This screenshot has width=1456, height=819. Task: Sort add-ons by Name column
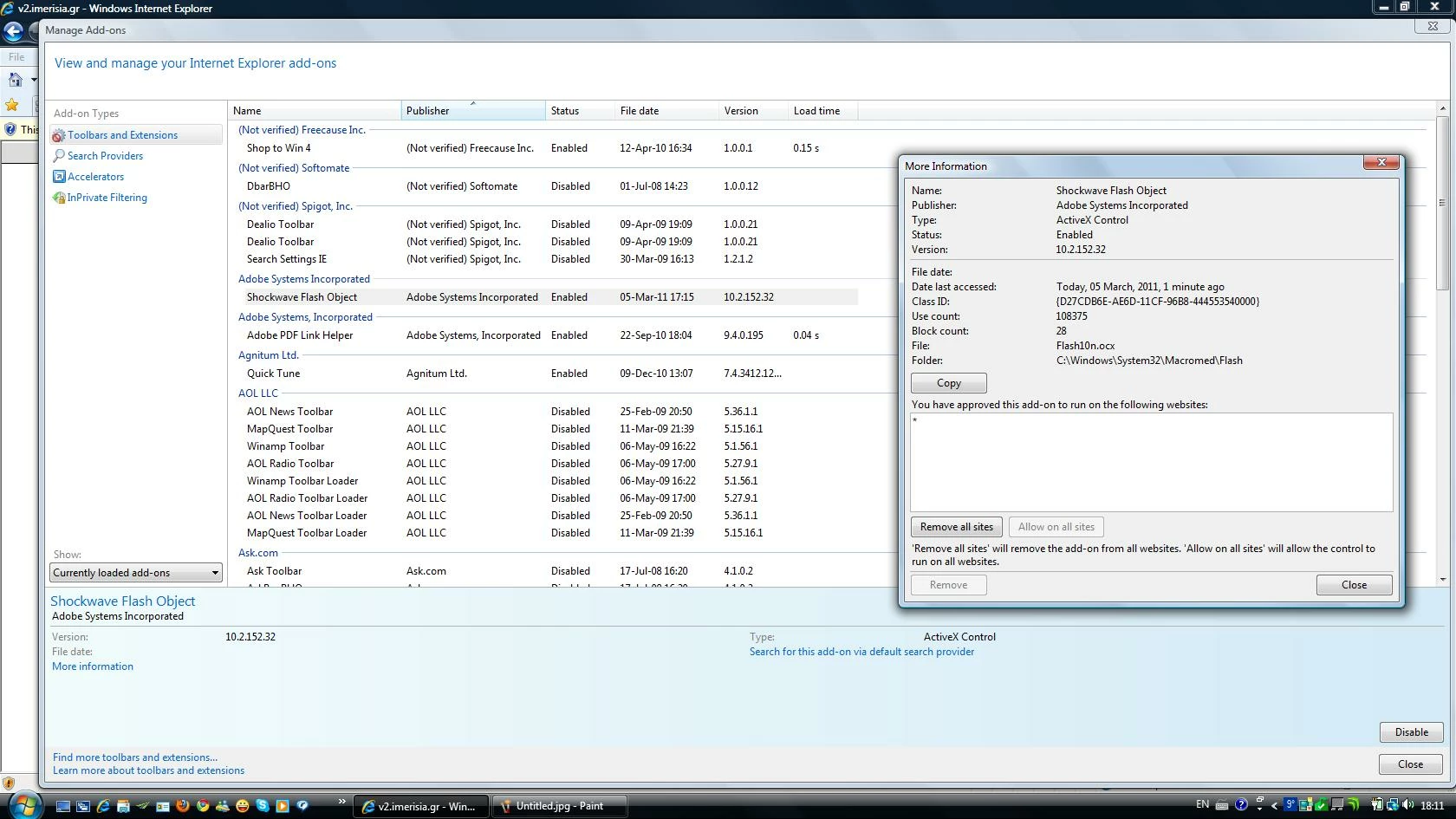click(315, 111)
